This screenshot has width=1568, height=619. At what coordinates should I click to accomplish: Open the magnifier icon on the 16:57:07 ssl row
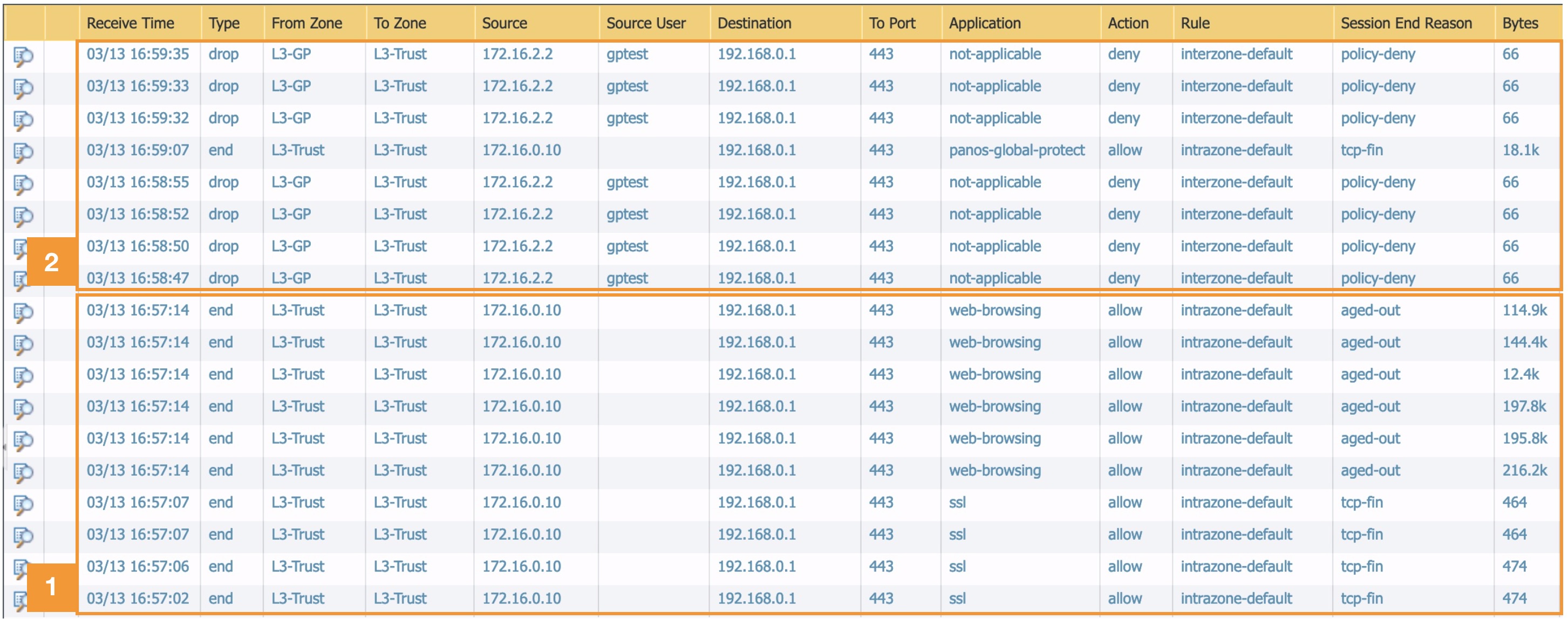click(24, 502)
